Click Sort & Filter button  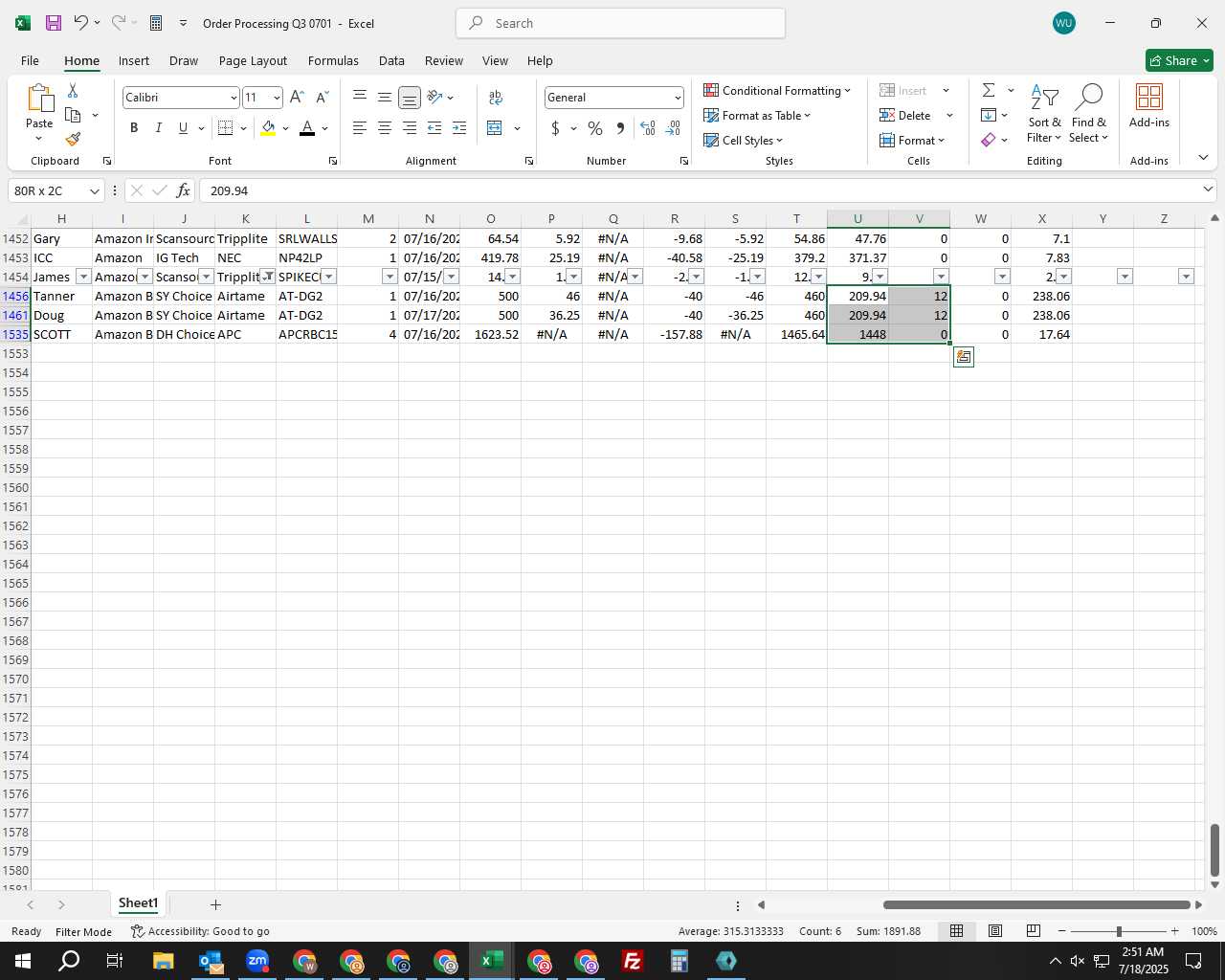coord(1044,113)
